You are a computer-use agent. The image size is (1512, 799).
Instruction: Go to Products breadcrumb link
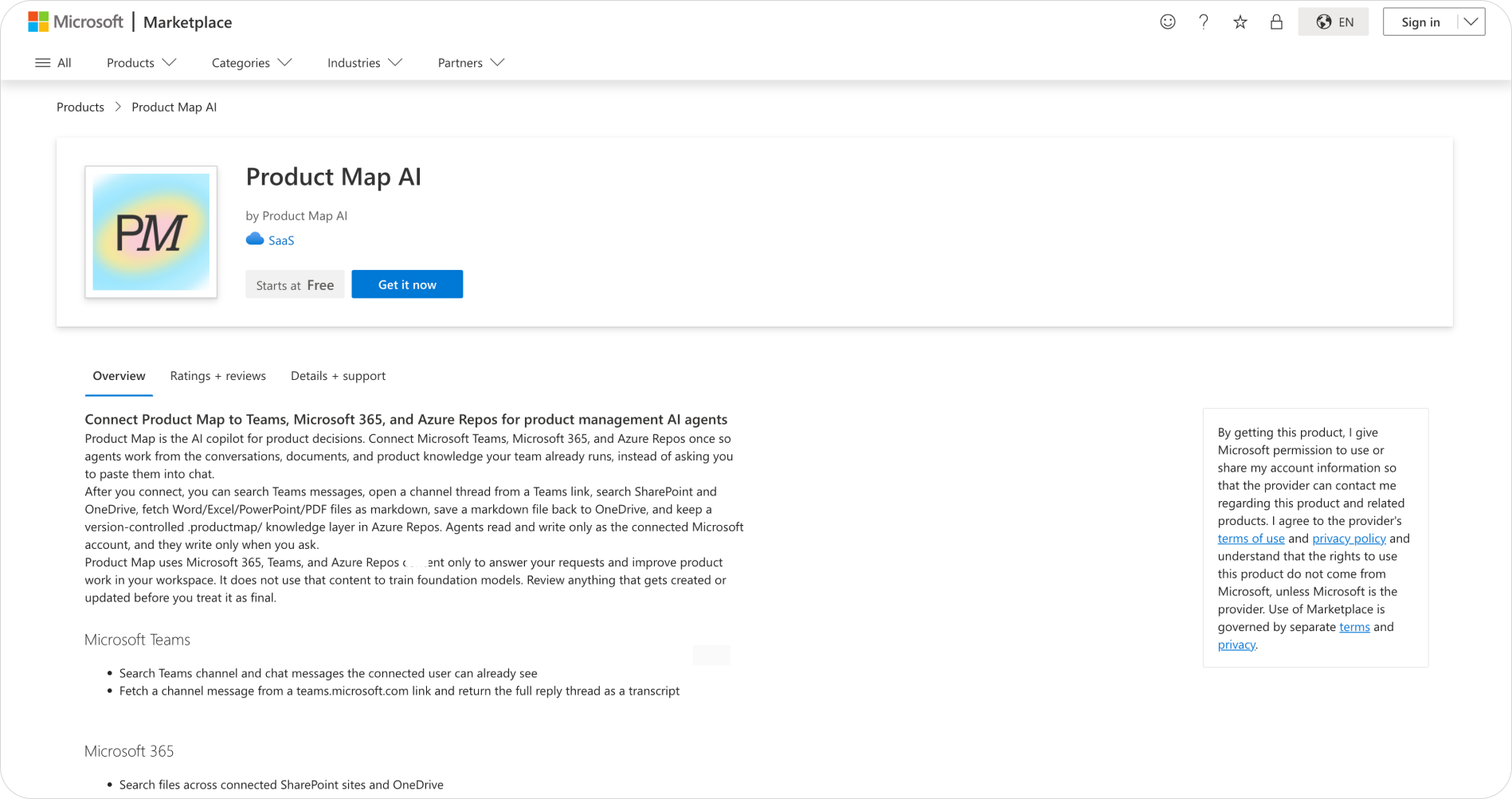pyautogui.click(x=80, y=107)
